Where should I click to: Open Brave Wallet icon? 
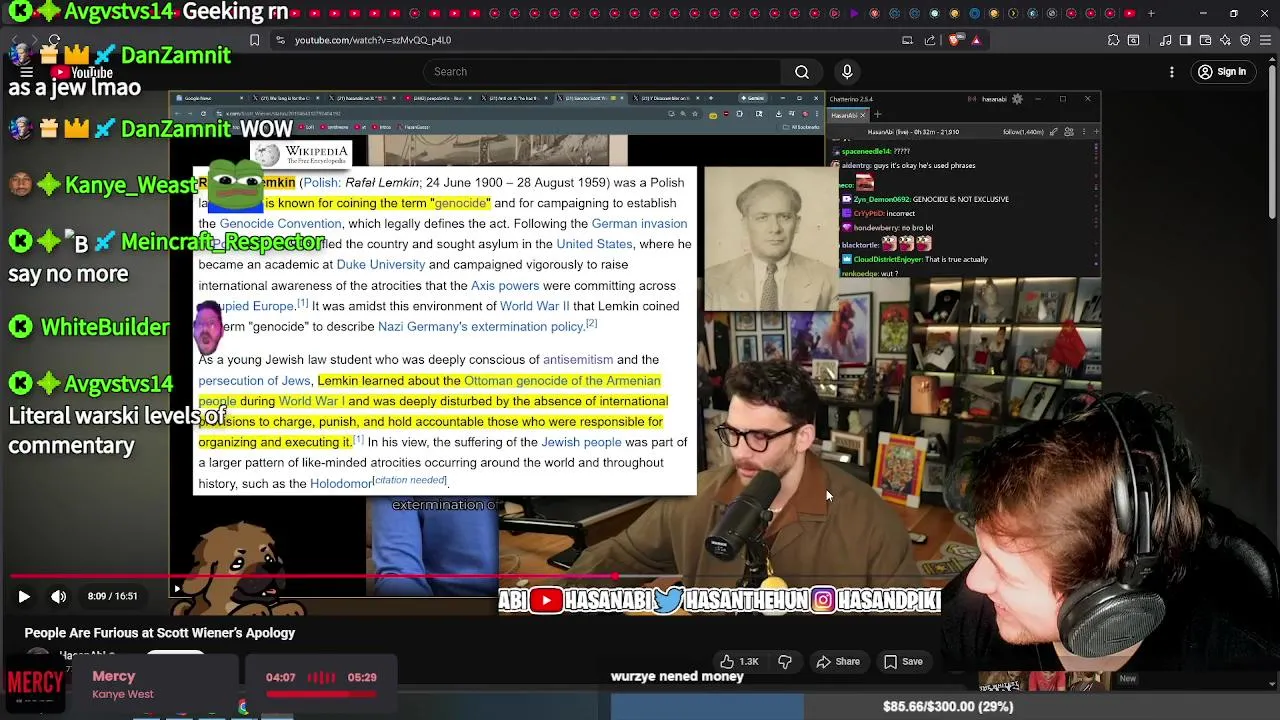(1205, 40)
